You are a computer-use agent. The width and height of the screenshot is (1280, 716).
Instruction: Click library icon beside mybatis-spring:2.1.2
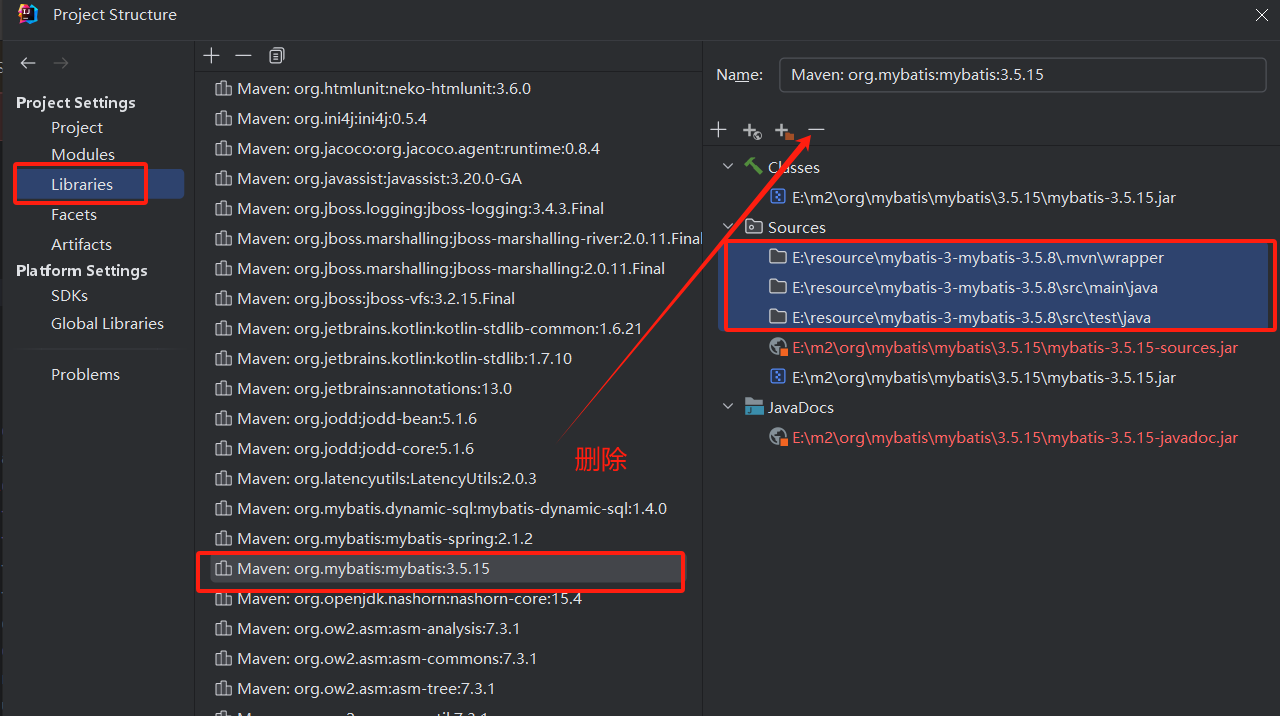point(223,539)
